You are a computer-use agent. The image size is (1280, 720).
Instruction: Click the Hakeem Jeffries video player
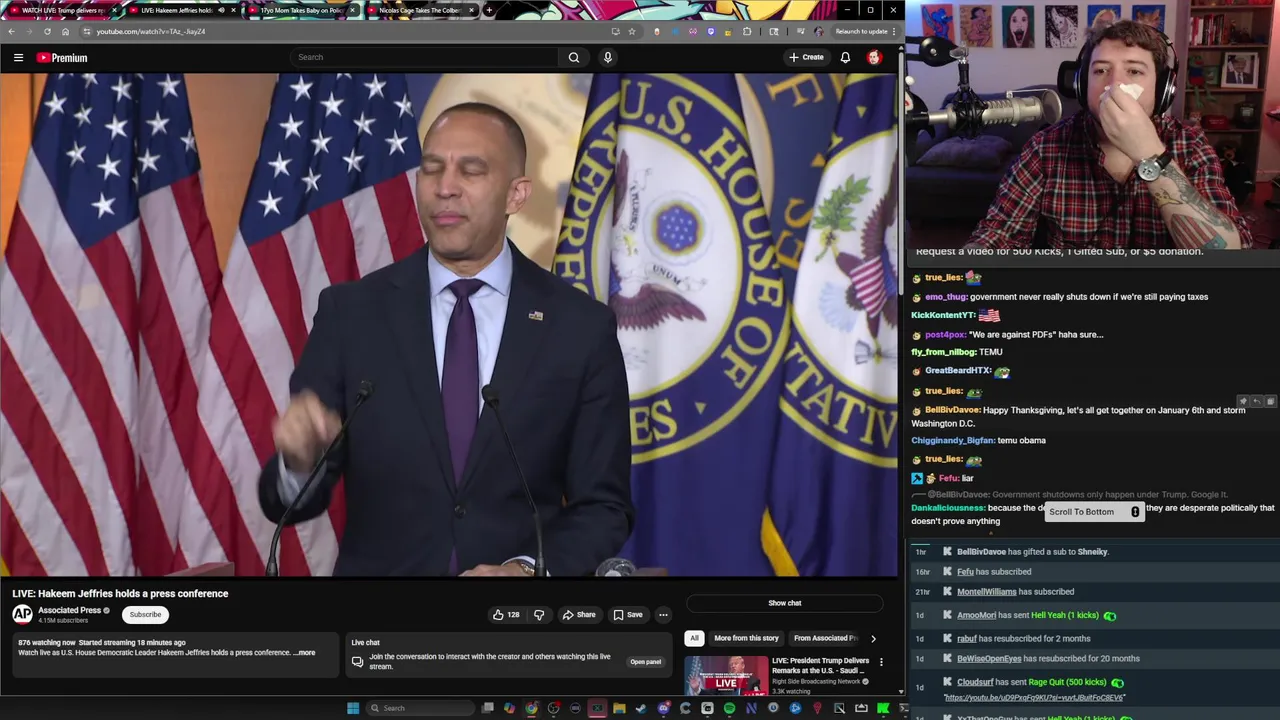pos(449,325)
